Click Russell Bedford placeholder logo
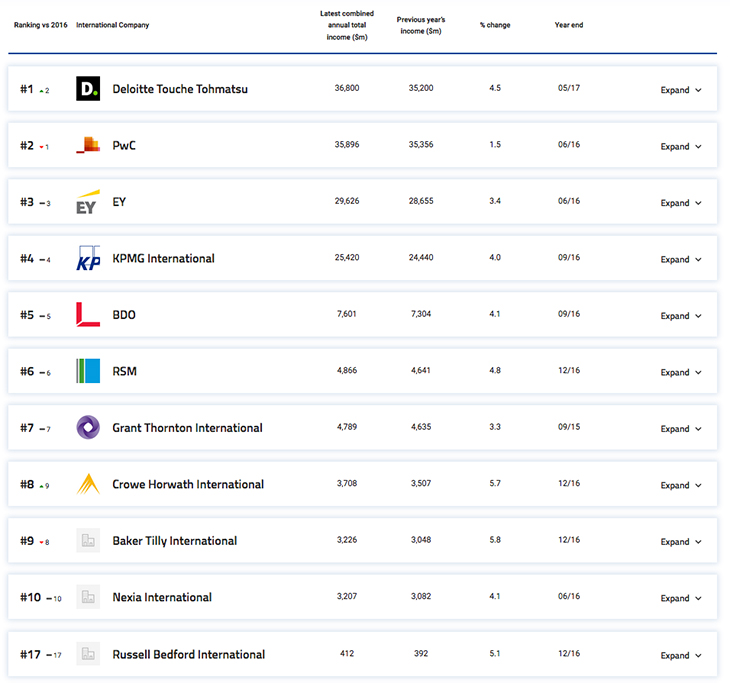Image resolution: width=730 pixels, height=683 pixels. (x=88, y=654)
